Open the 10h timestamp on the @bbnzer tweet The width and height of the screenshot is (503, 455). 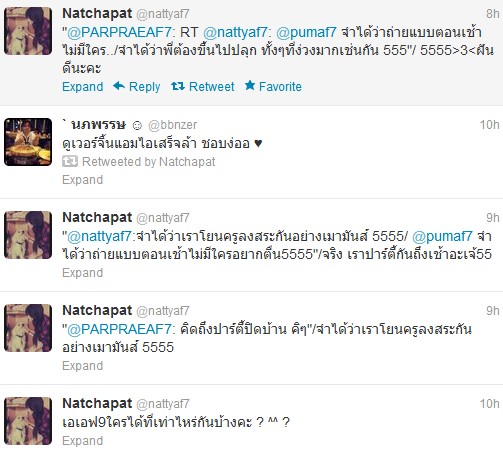489,125
